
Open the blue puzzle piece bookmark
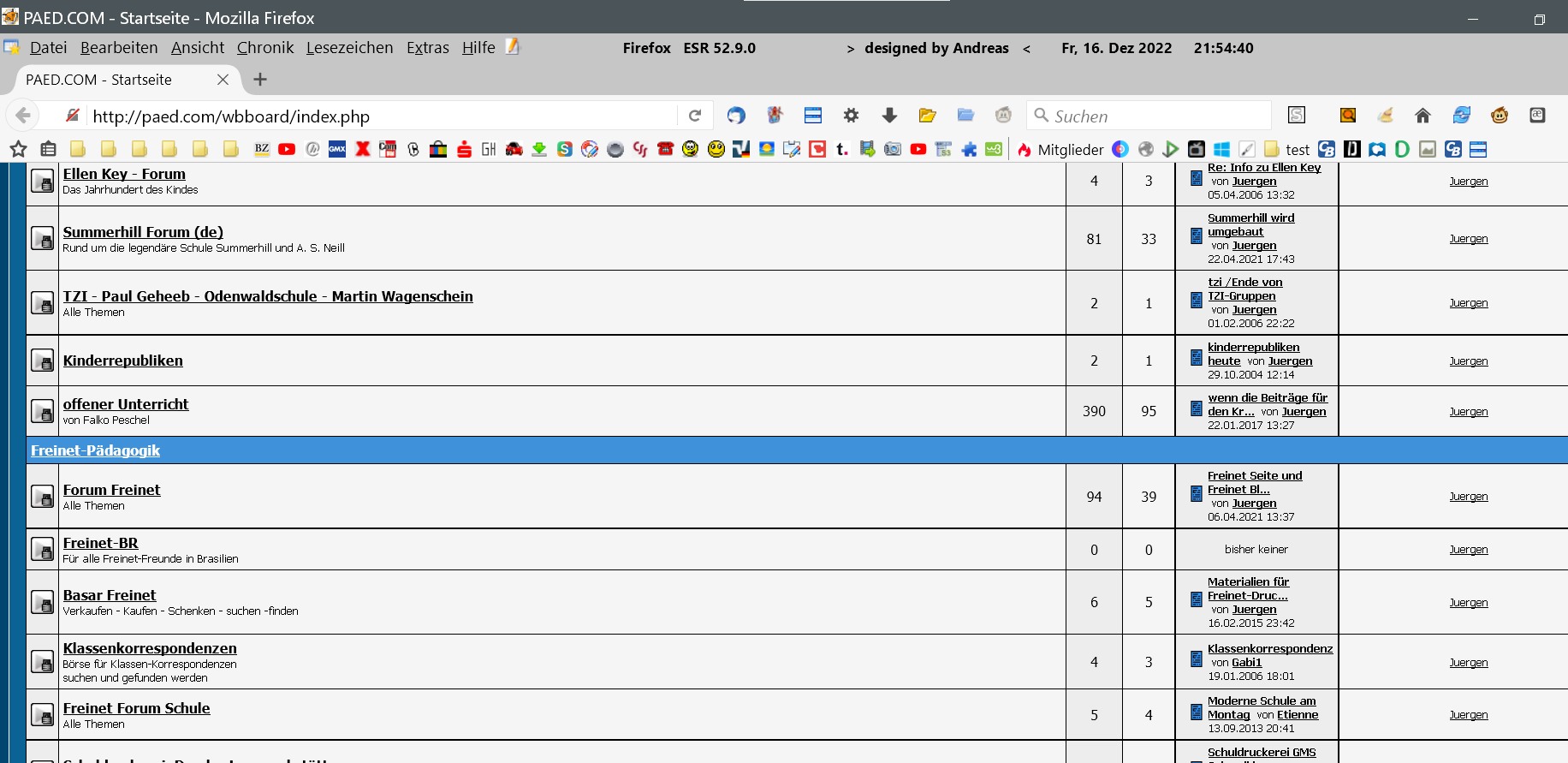point(969,149)
